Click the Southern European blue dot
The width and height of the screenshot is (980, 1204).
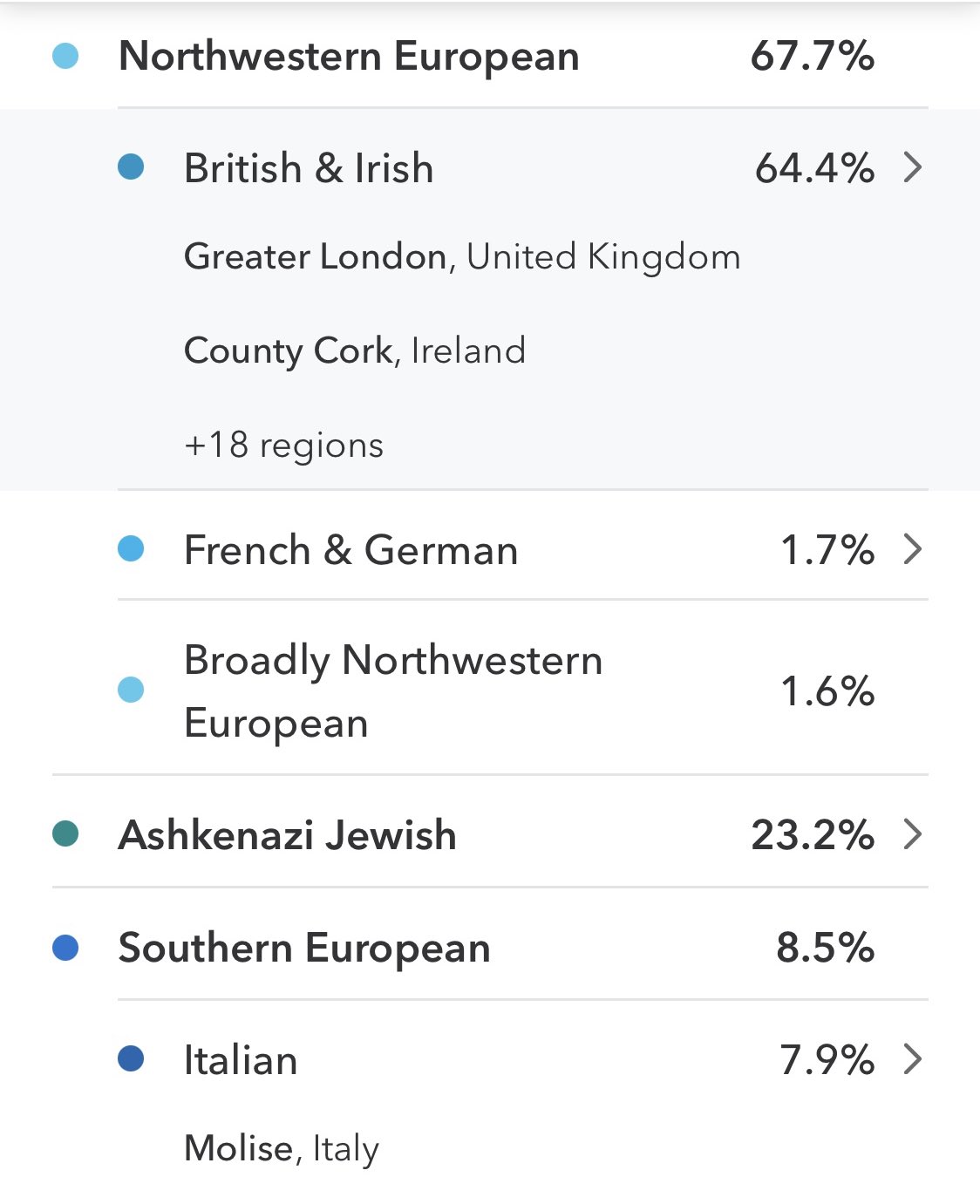65,948
